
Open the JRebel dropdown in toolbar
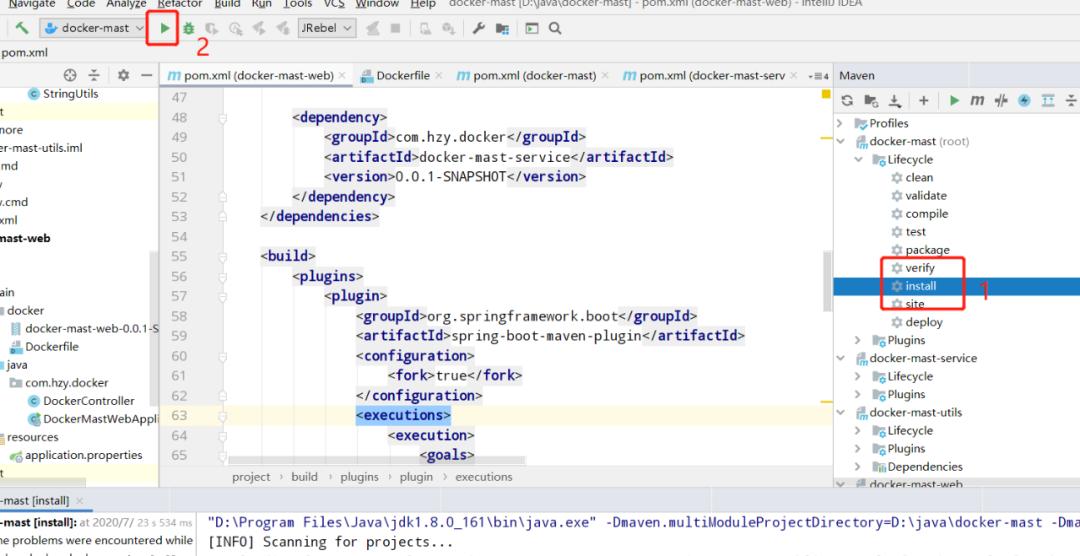point(326,28)
